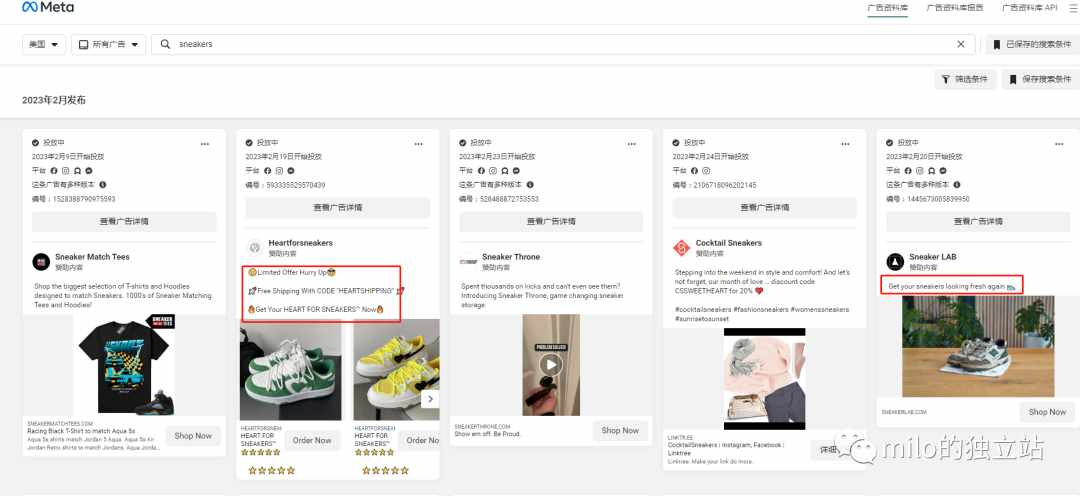This screenshot has width=1080, height=496.
Task: Open three-dot menu on Sneaker Match Tees card
Action: click(205, 144)
